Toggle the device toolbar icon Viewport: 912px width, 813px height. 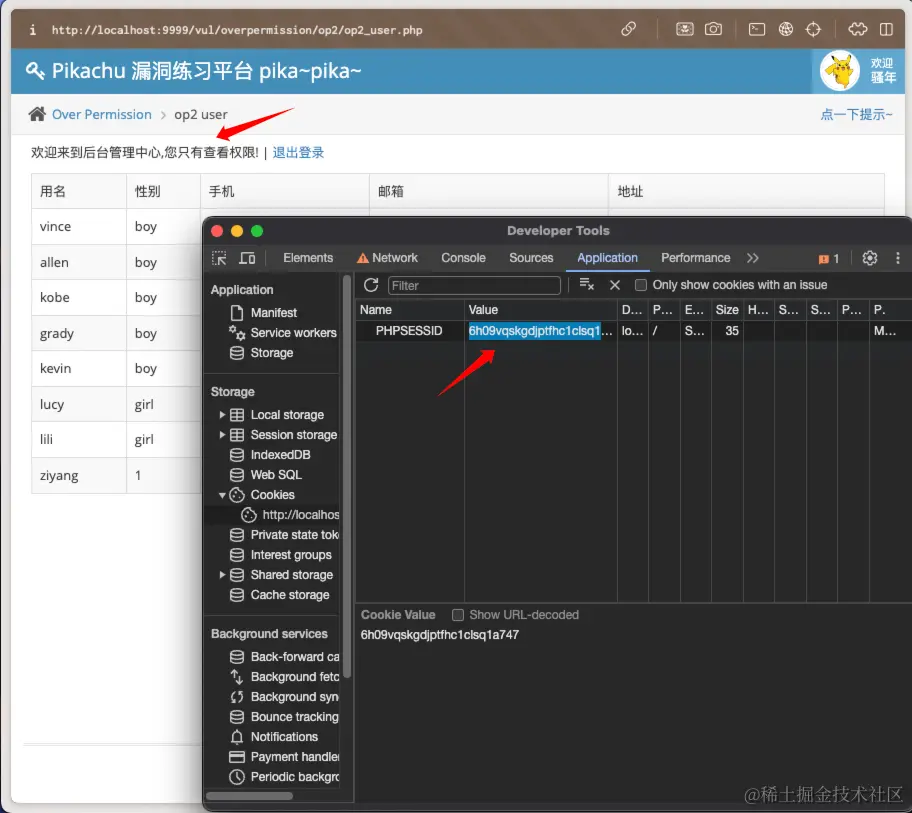[247, 258]
